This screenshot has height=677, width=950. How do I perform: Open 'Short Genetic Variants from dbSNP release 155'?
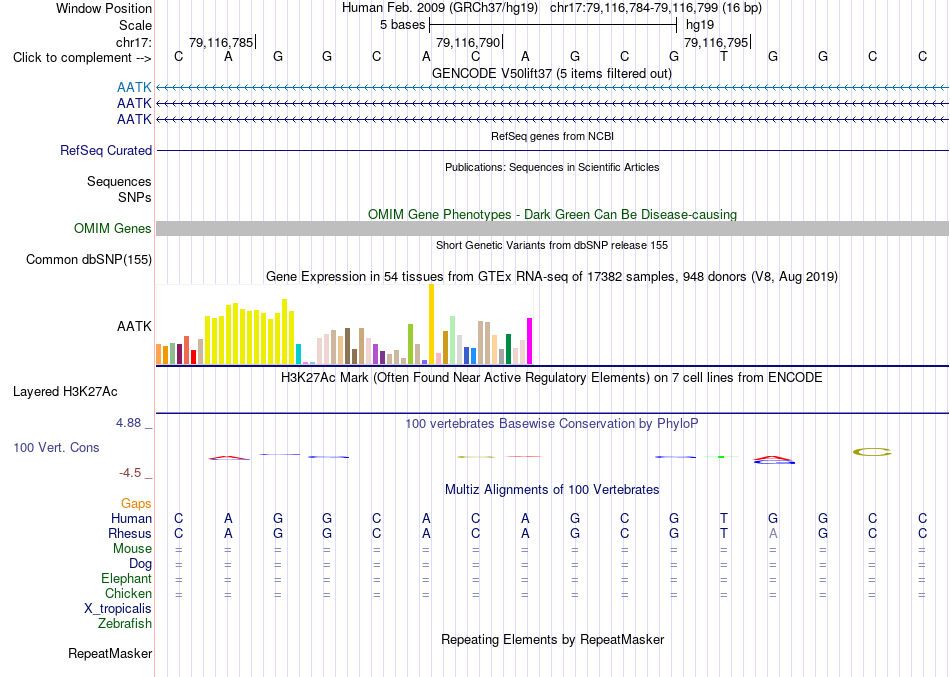coord(552,245)
